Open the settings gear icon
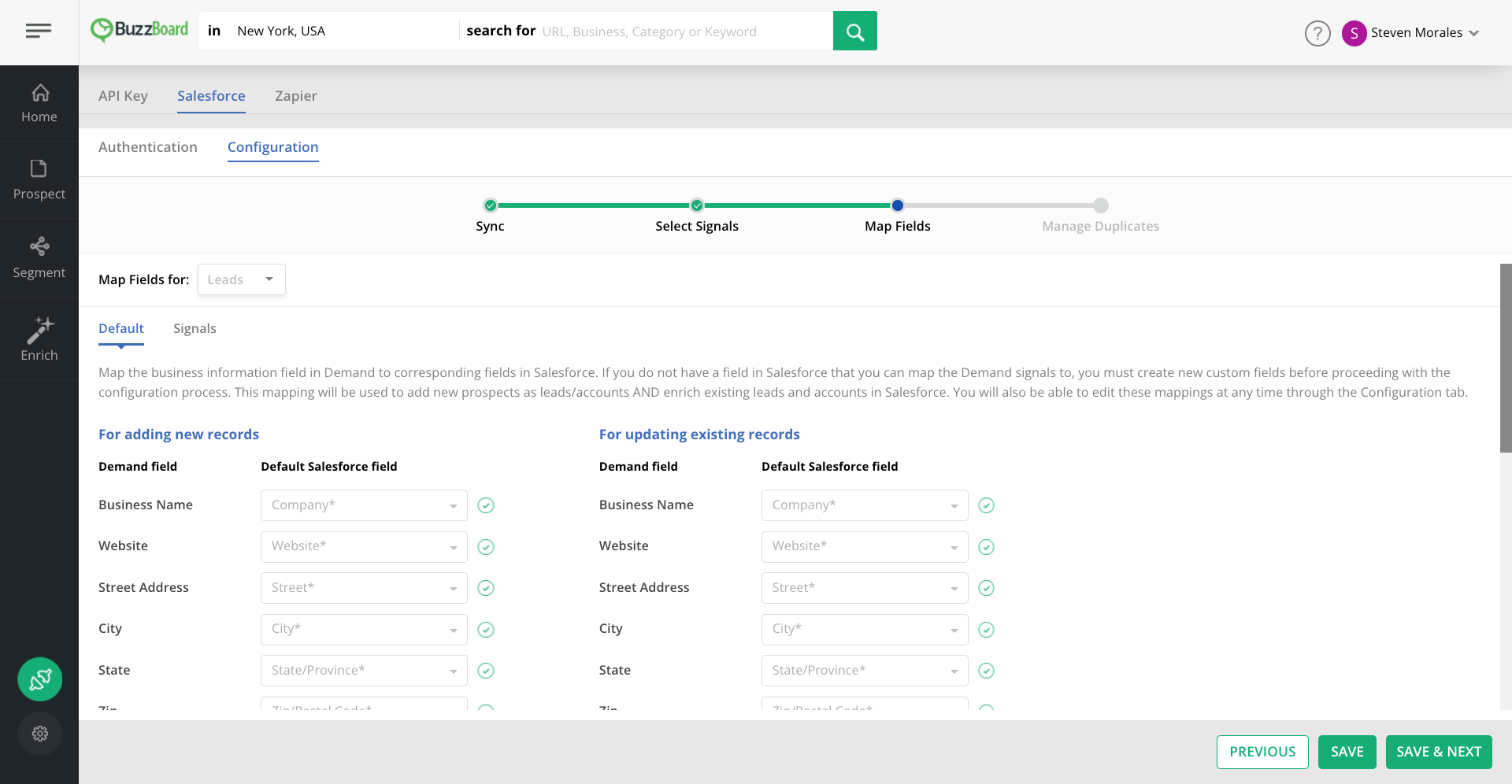Viewport: 1512px width, 784px height. coord(40,734)
